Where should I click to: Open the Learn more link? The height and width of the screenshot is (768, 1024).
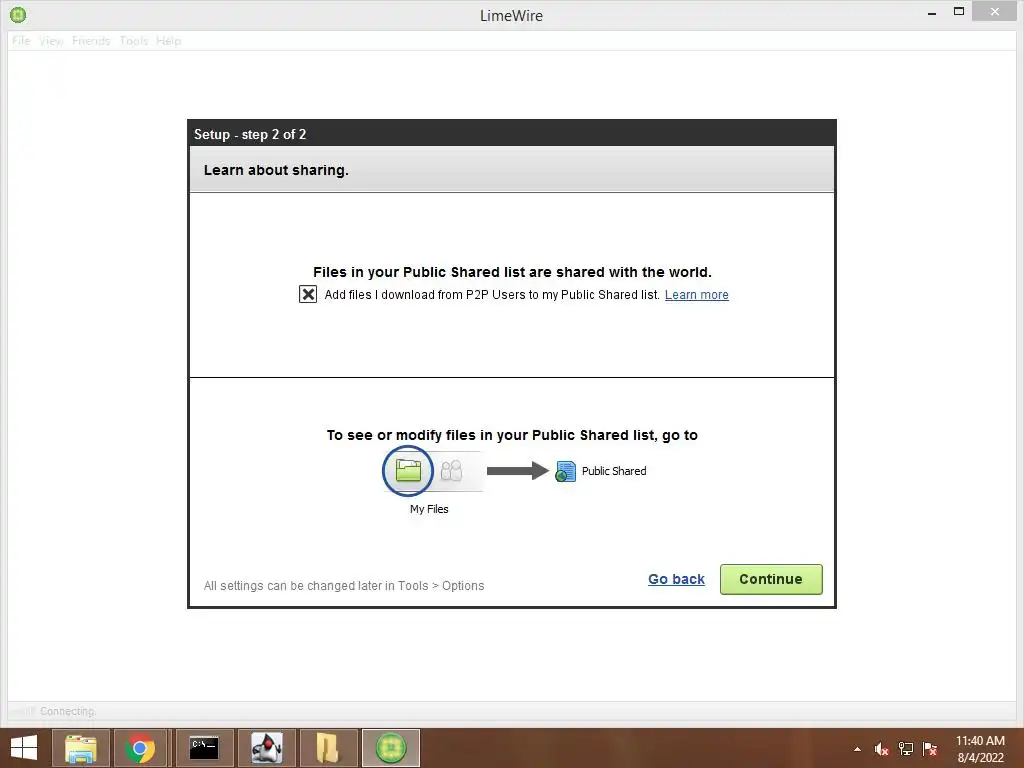click(696, 295)
